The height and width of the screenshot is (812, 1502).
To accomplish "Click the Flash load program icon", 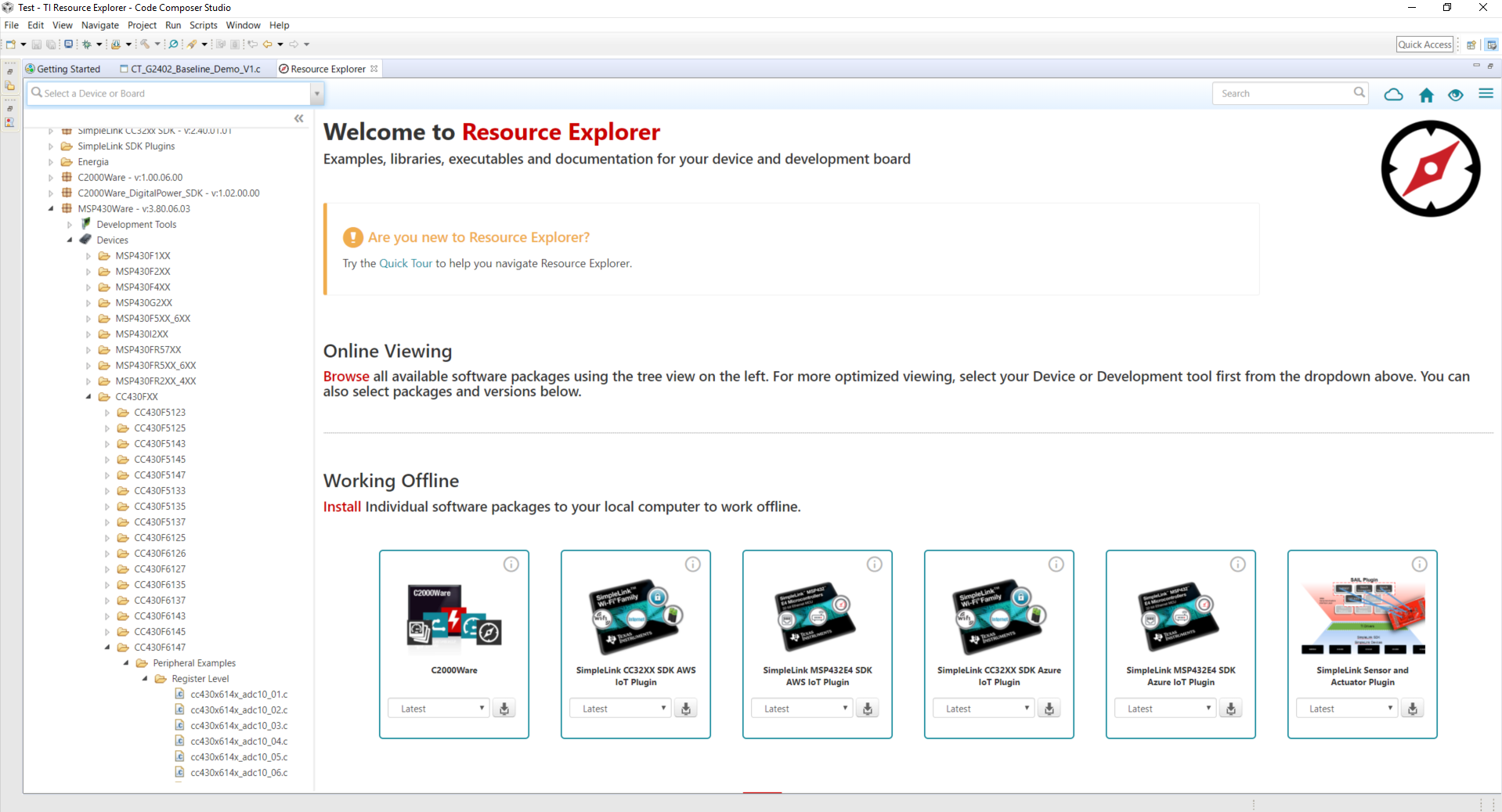I will tap(116, 44).
